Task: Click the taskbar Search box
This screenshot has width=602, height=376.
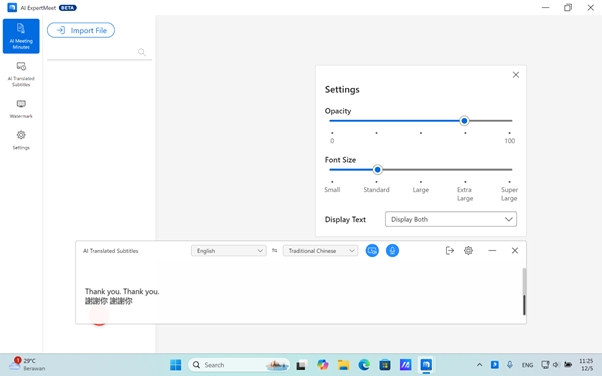Action: [239, 365]
